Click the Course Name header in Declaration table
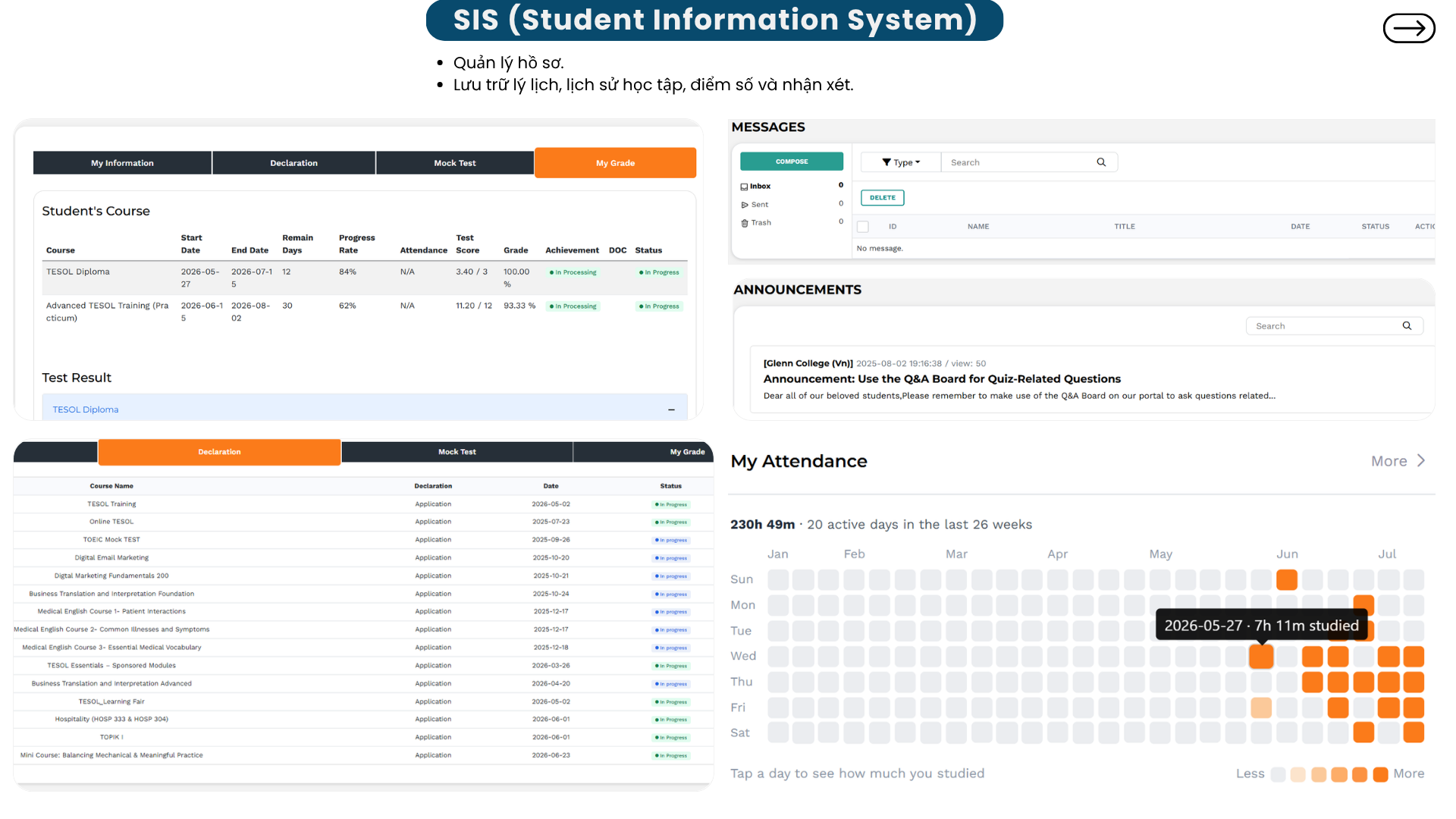Screen dimensions: 1456x819 click(x=111, y=486)
